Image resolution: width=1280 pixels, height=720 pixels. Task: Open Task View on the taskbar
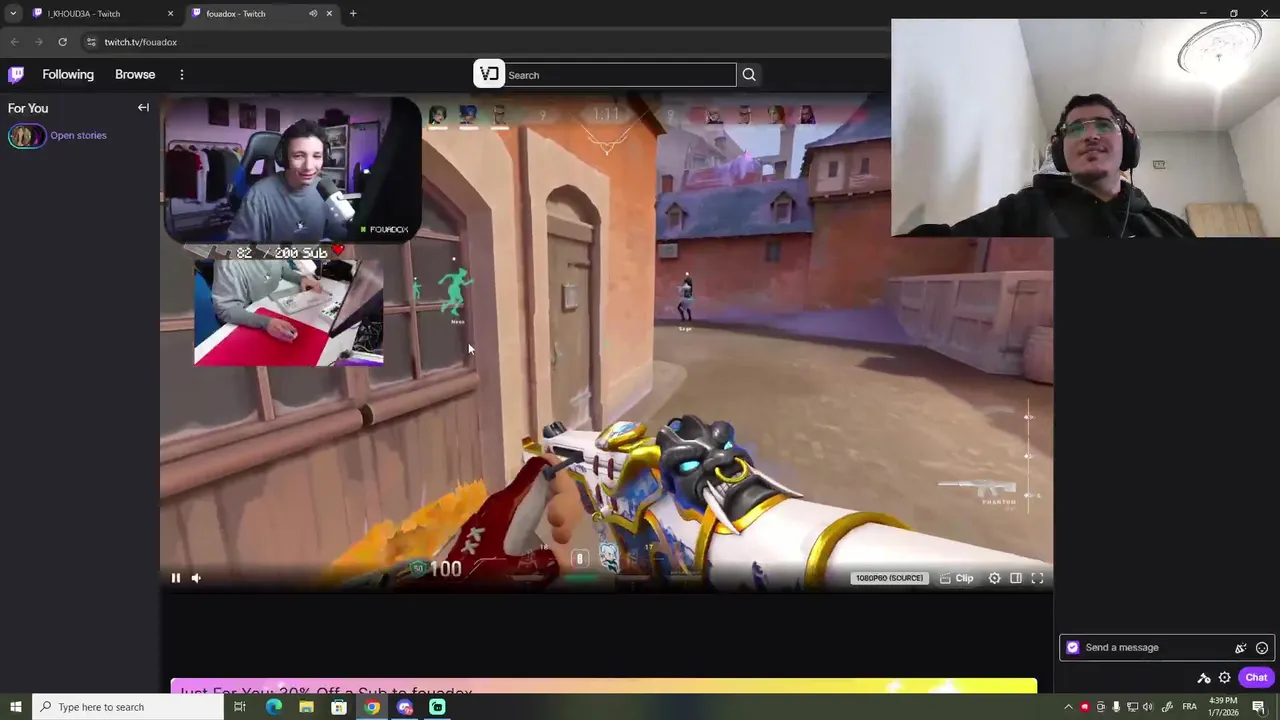coord(240,707)
